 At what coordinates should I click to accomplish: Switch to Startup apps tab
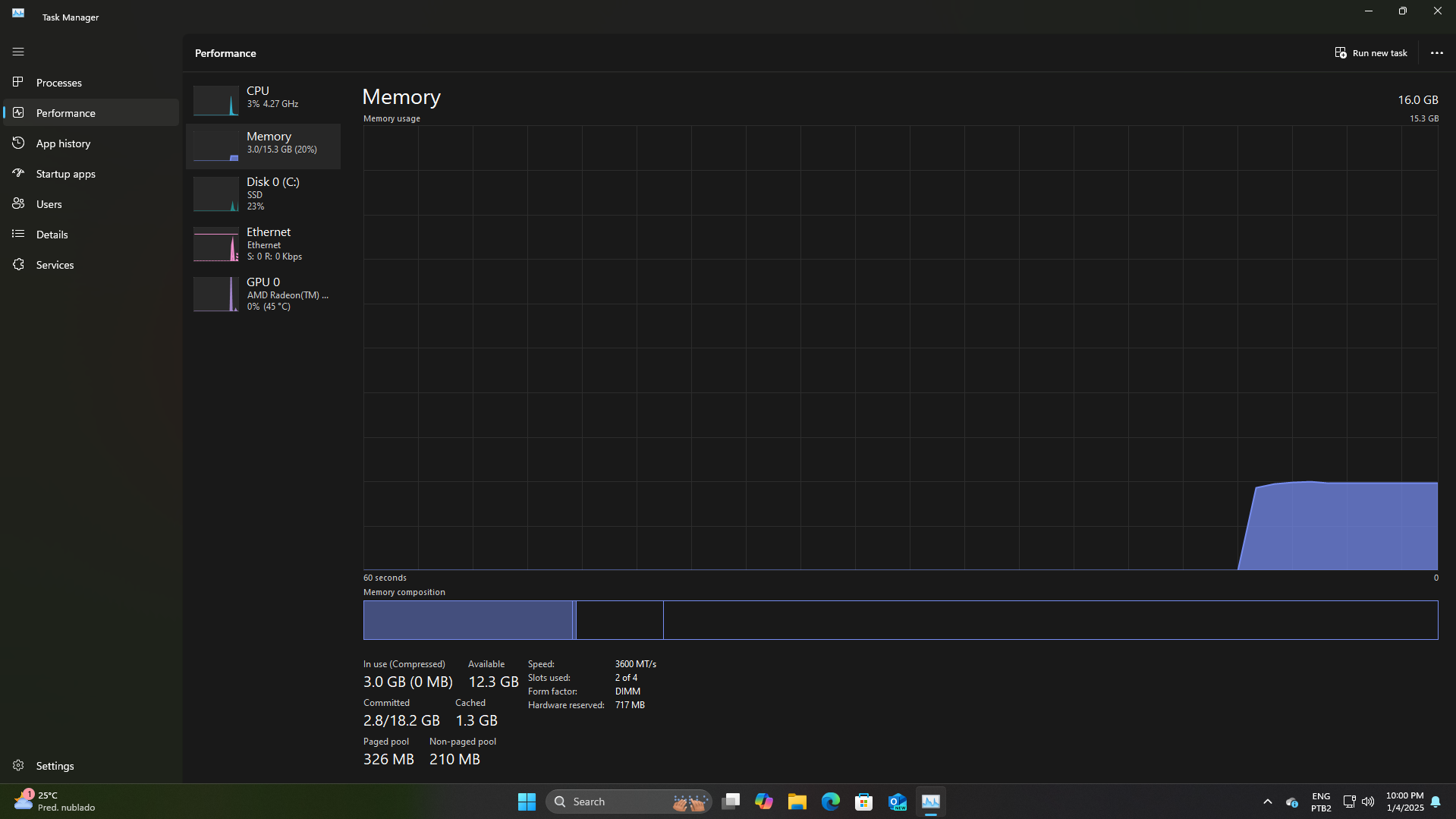point(66,174)
